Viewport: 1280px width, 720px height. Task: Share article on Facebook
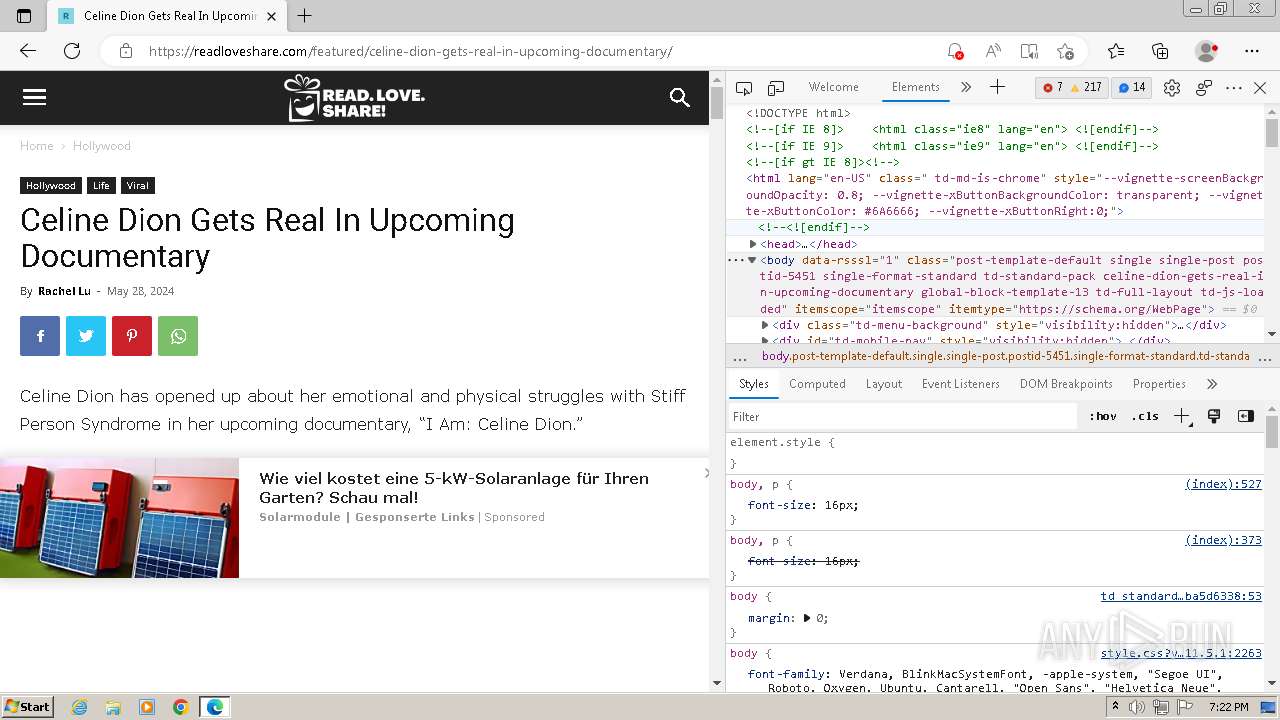(x=40, y=336)
